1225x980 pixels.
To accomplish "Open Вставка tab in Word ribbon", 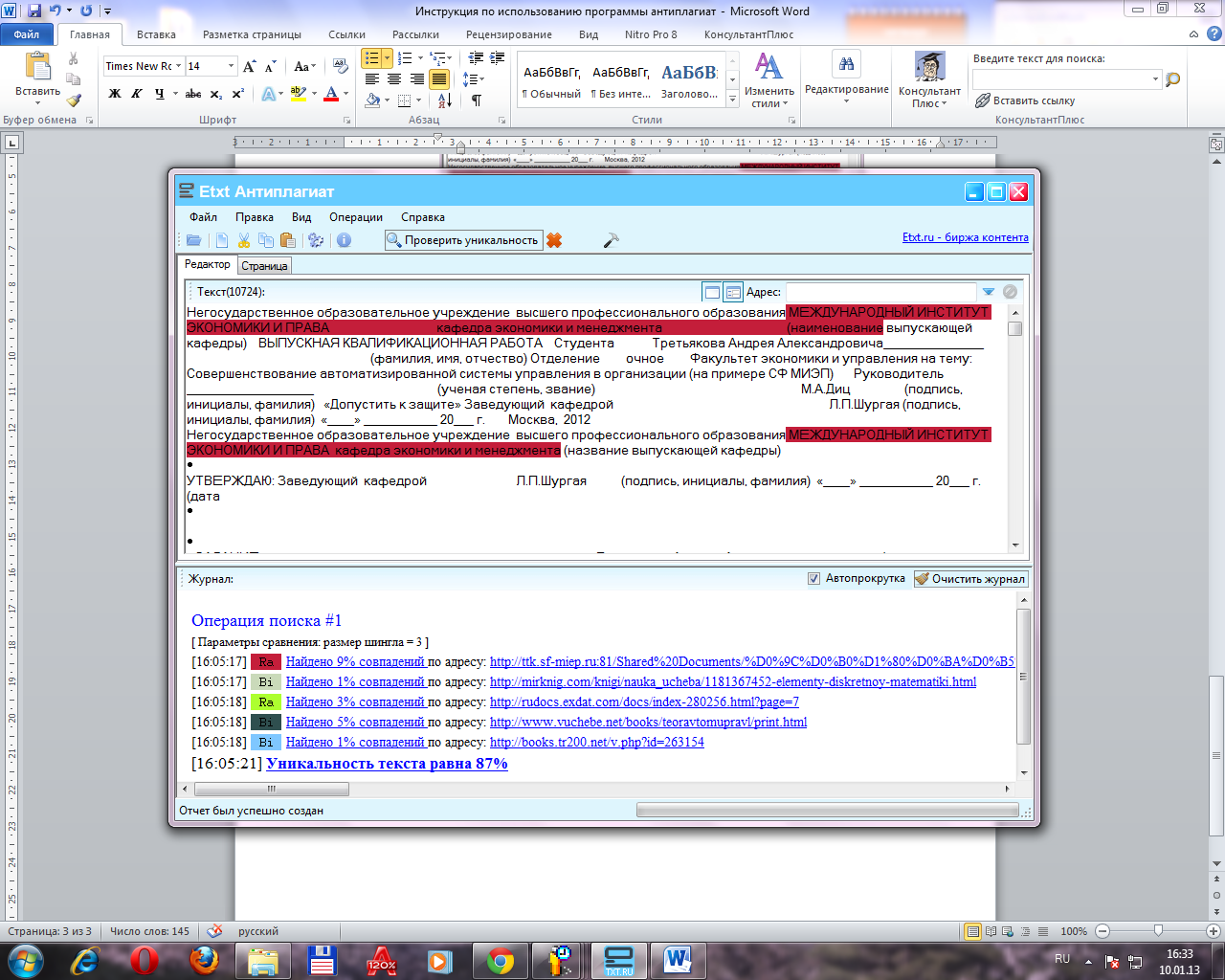I will [156, 34].
